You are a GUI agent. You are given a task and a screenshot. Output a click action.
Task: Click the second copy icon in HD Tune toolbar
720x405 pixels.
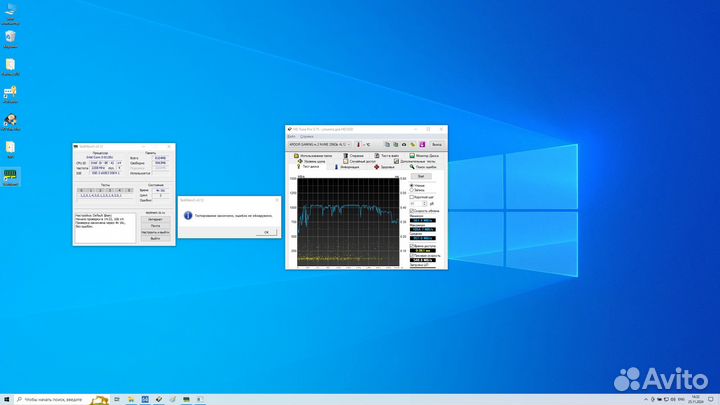click(395, 145)
